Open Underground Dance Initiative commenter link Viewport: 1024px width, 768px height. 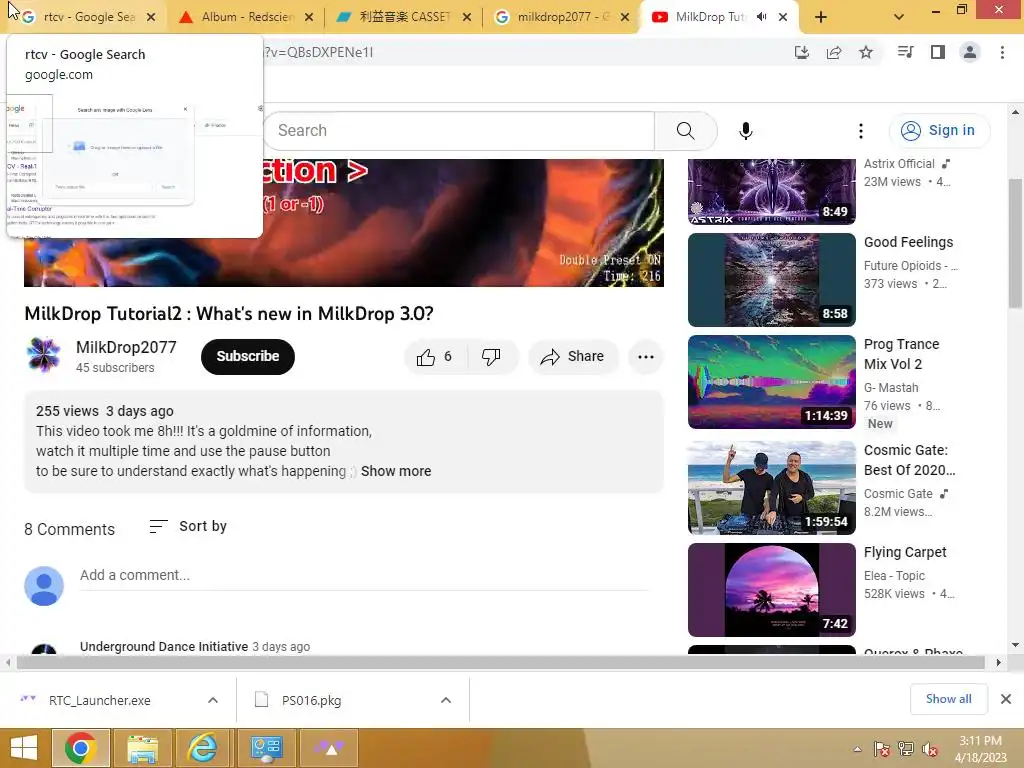click(164, 647)
